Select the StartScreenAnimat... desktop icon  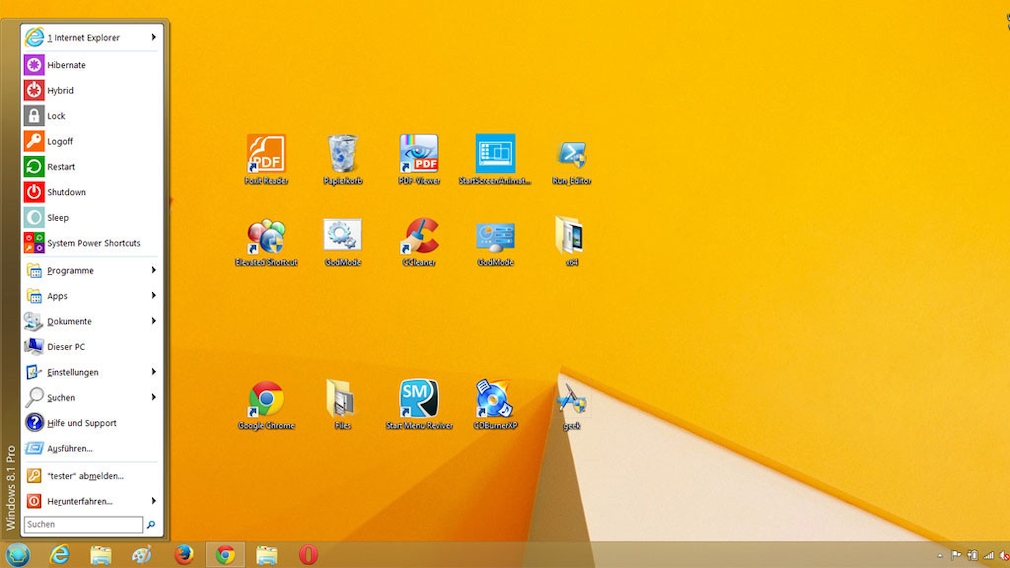pyautogui.click(x=495, y=160)
